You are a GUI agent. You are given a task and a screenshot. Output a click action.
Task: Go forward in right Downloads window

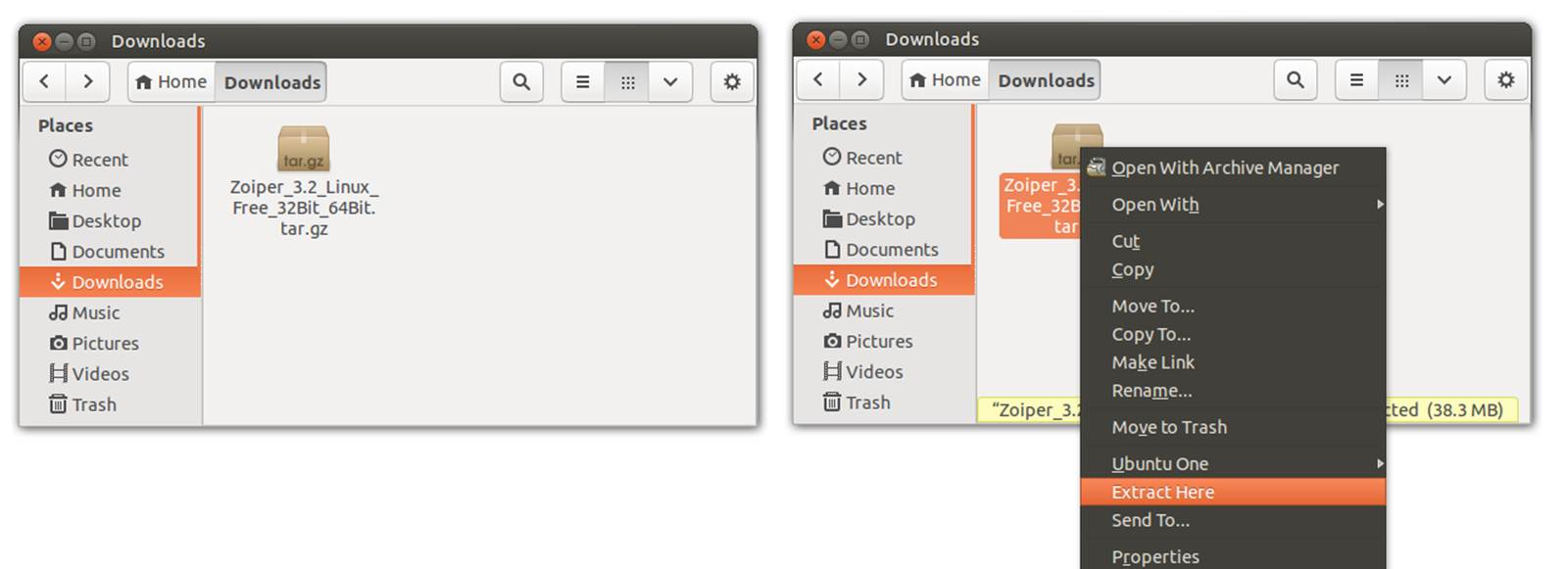pos(861,80)
